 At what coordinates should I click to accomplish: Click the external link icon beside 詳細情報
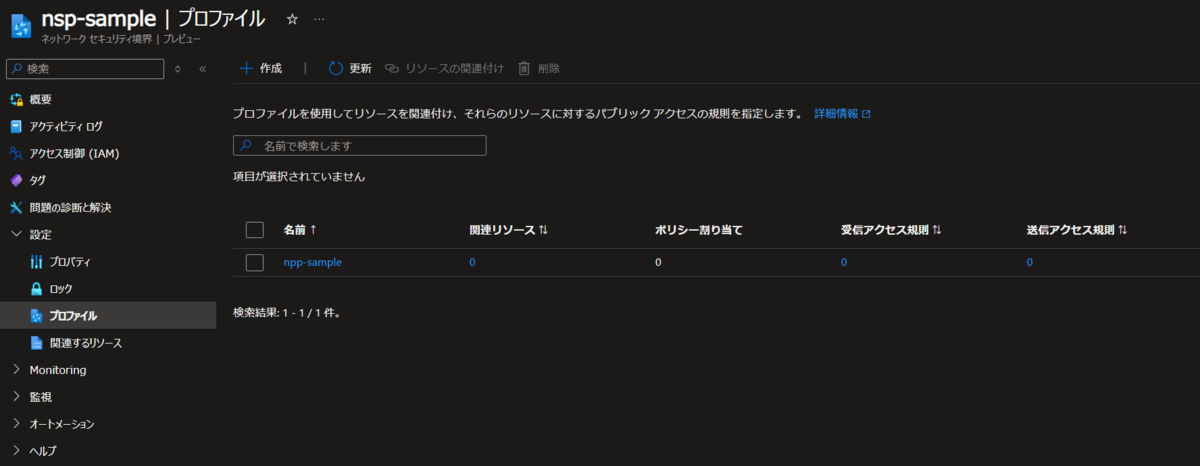[x=866, y=114]
